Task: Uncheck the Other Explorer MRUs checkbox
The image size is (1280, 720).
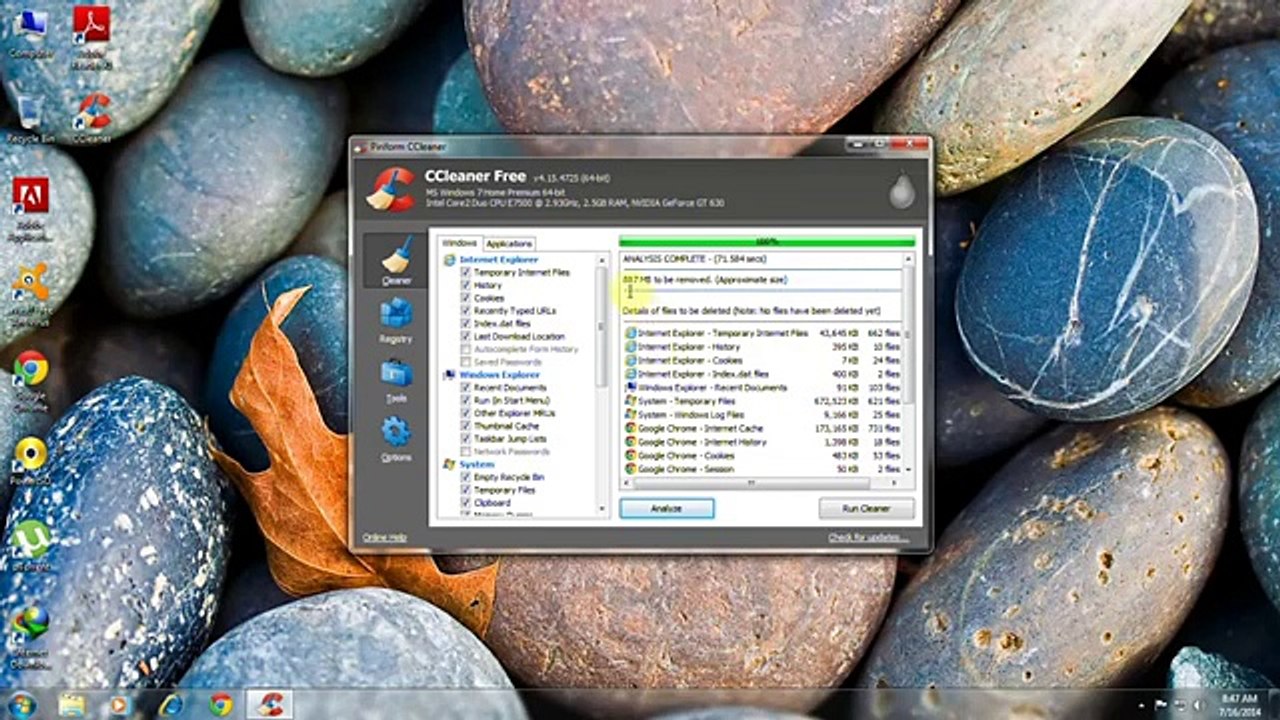Action: 465,413
